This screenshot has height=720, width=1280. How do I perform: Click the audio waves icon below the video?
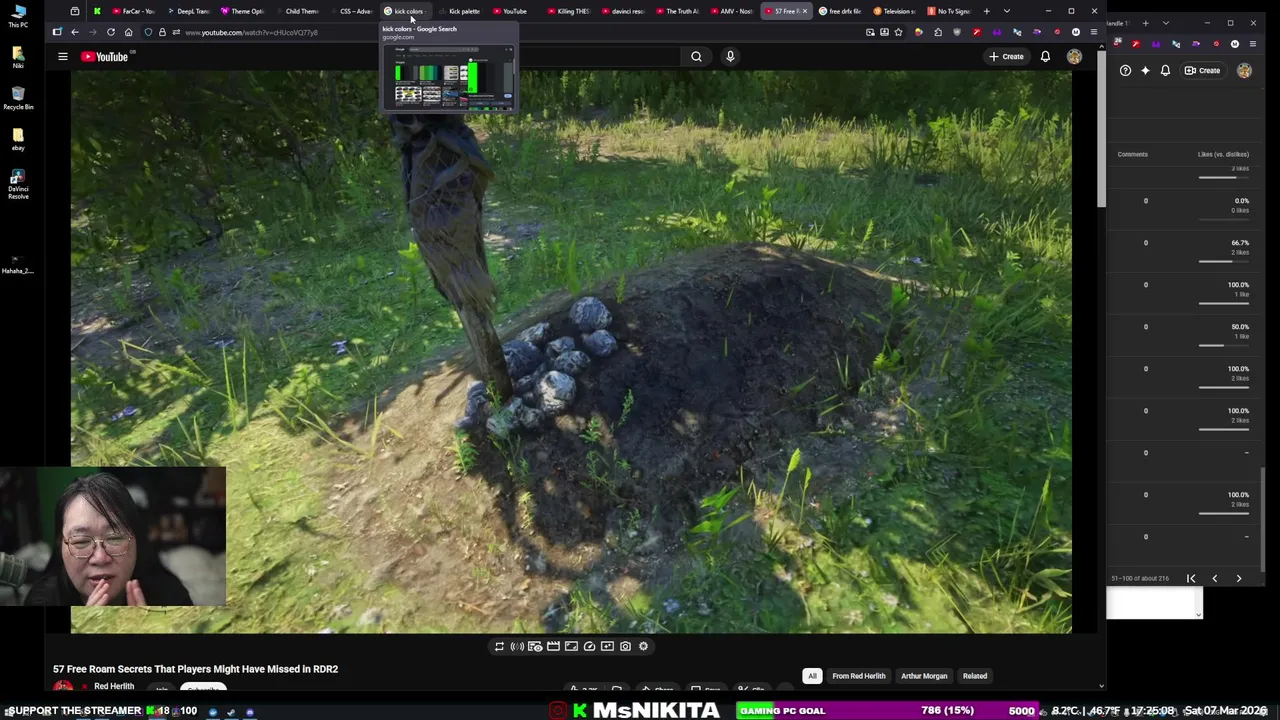517,646
